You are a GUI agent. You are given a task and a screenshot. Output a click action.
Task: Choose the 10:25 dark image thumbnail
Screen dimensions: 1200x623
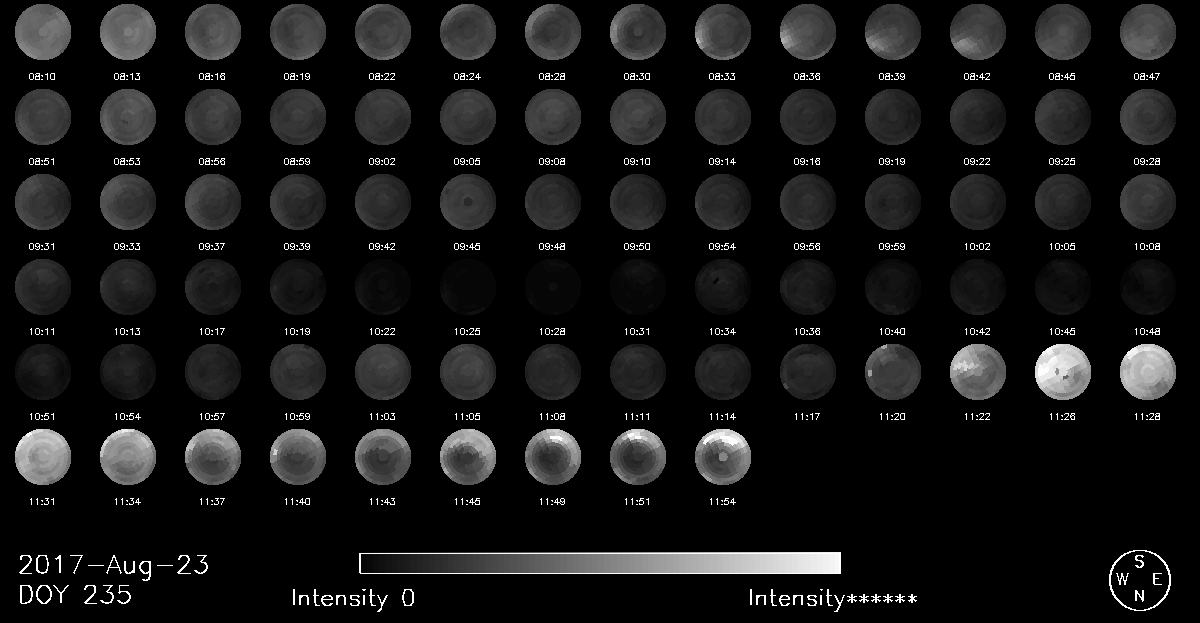[x=468, y=287]
